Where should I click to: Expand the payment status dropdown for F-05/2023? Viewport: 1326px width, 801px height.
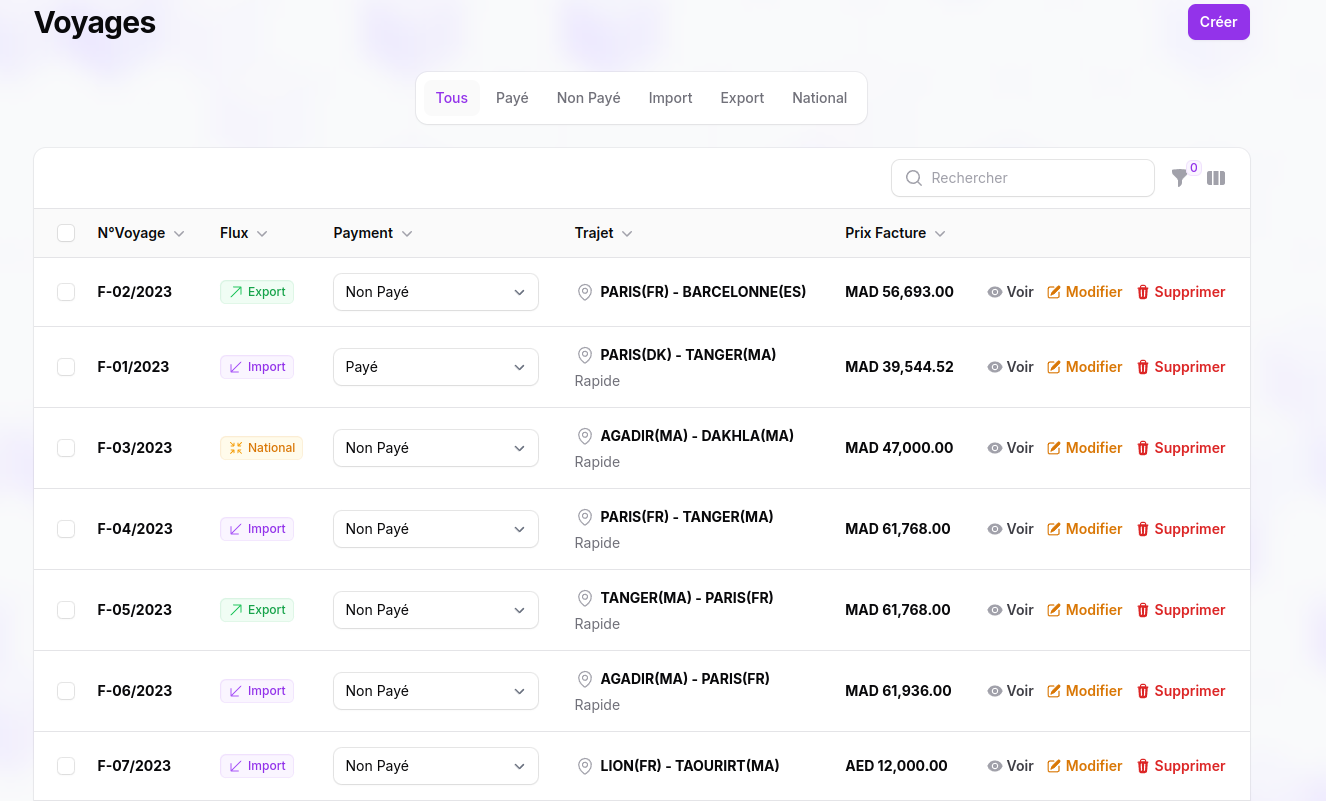click(435, 610)
